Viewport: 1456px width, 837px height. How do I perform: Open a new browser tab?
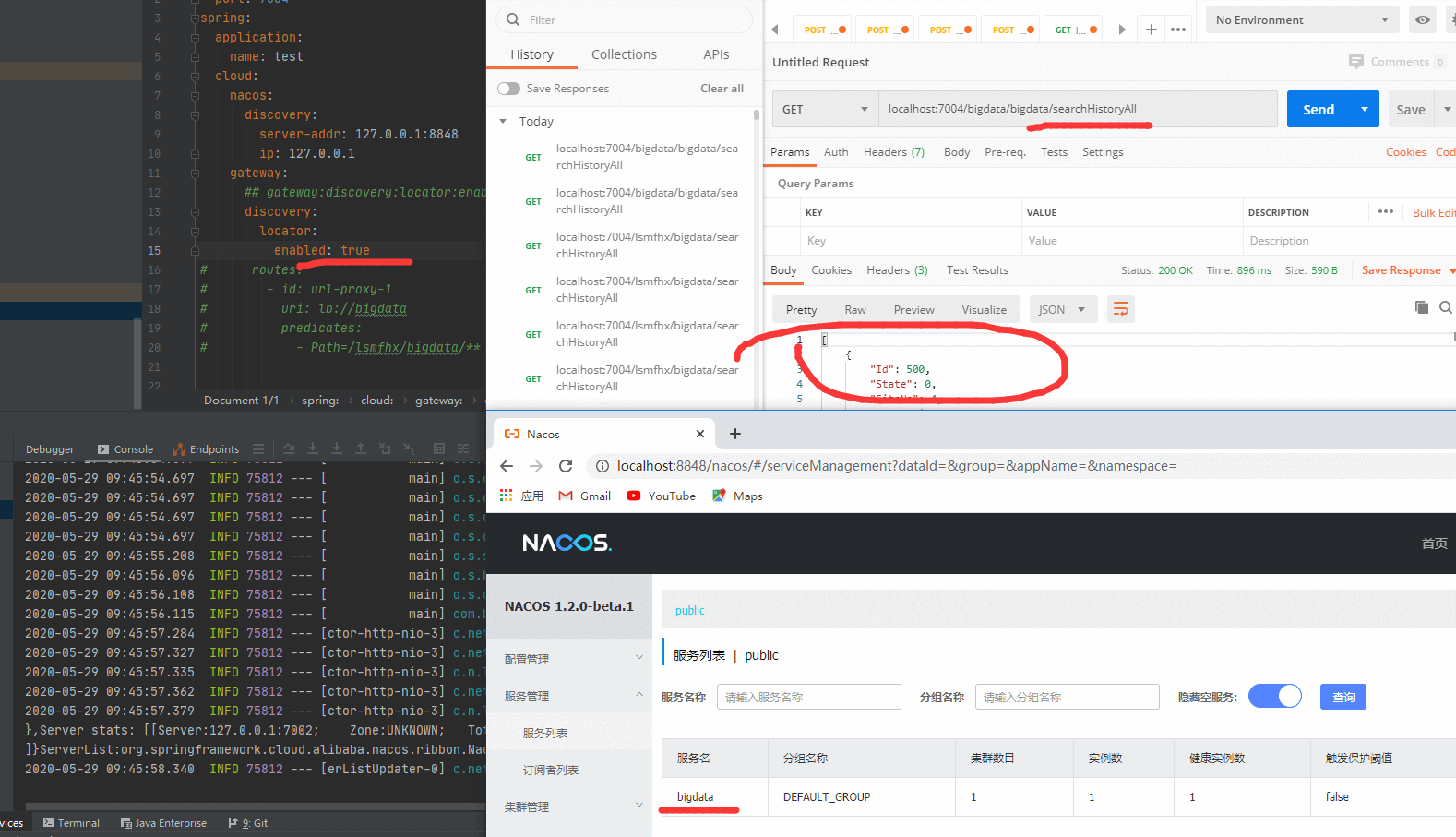[735, 434]
